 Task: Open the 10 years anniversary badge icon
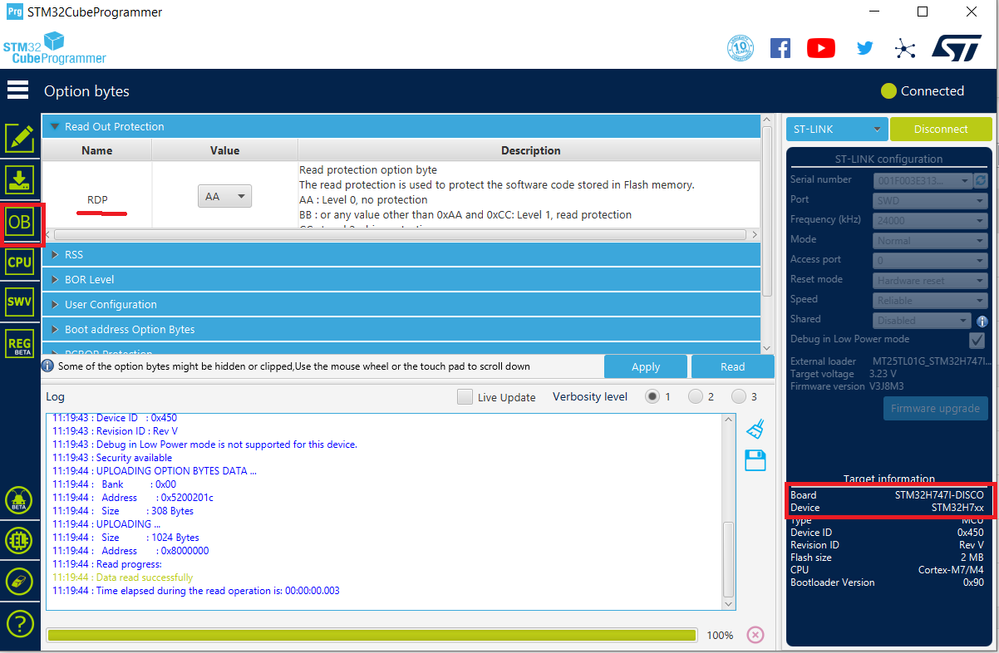click(x=740, y=48)
